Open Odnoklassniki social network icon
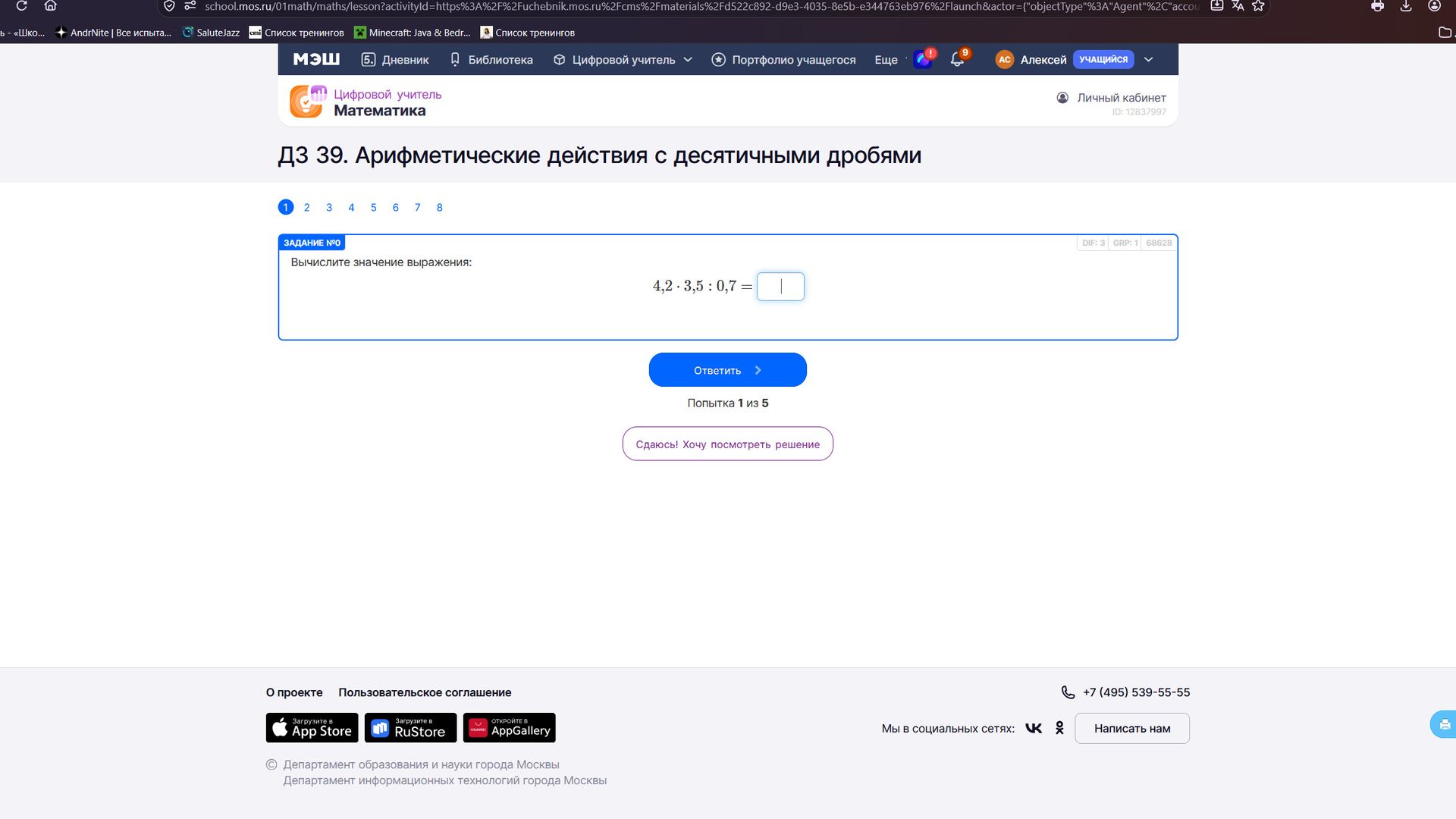 click(1059, 728)
